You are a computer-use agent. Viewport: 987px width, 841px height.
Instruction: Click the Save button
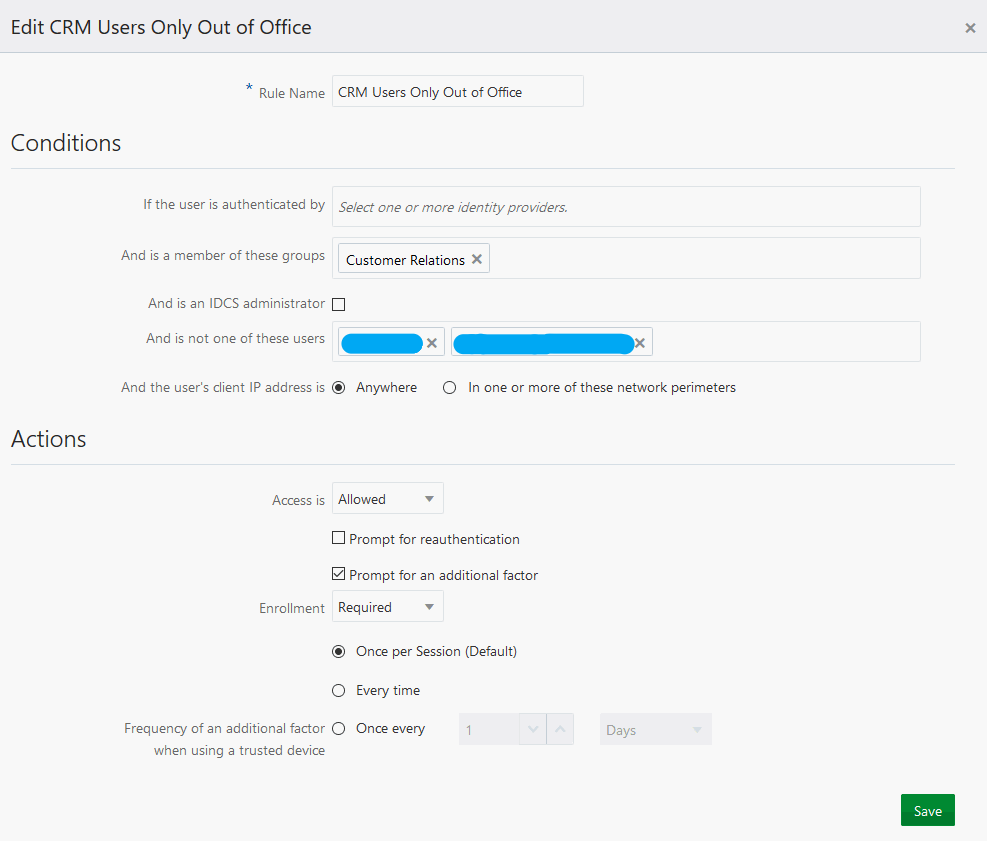927,811
